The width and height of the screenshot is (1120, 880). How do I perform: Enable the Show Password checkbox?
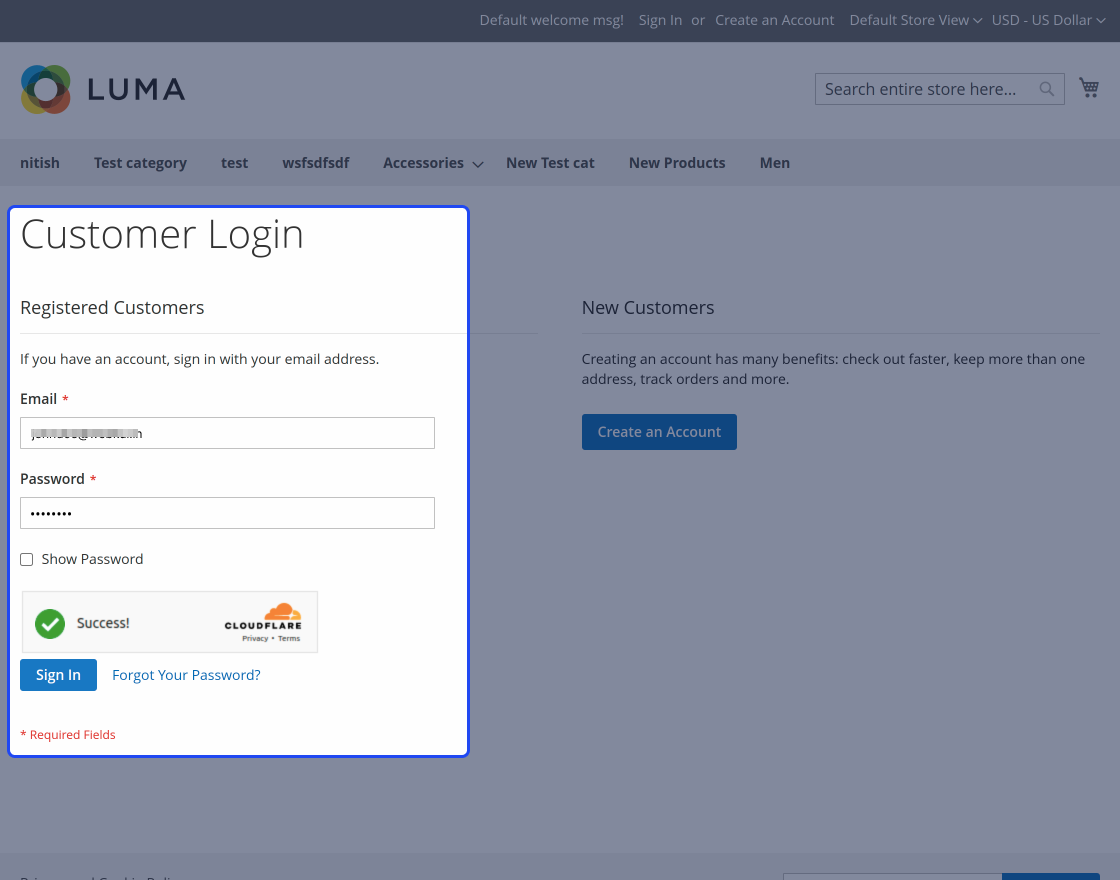(x=26, y=559)
